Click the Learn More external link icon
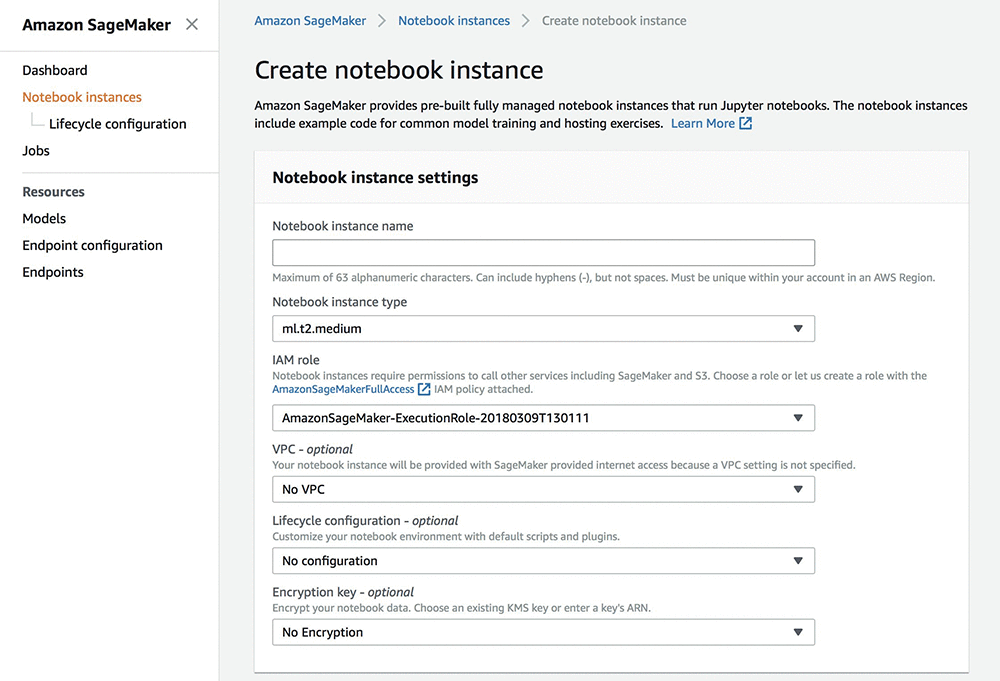The width and height of the screenshot is (1000, 681). click(x=745, y=124)
